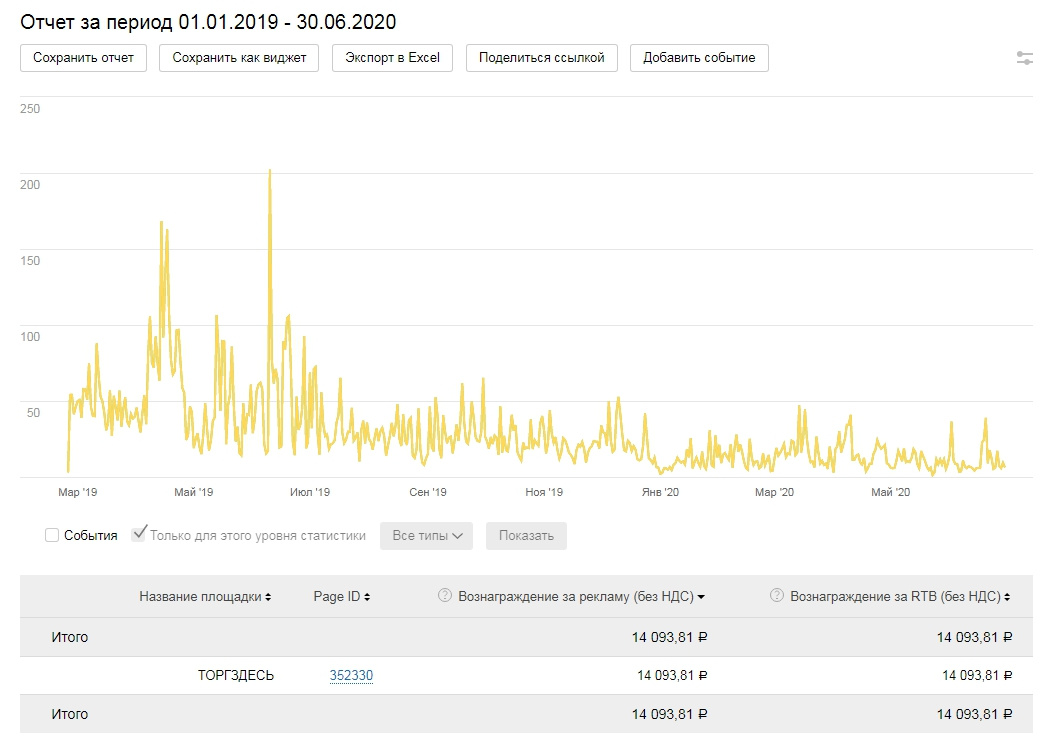Click the 50 y-axis value
1045x747 pixels.
[33, 412]
